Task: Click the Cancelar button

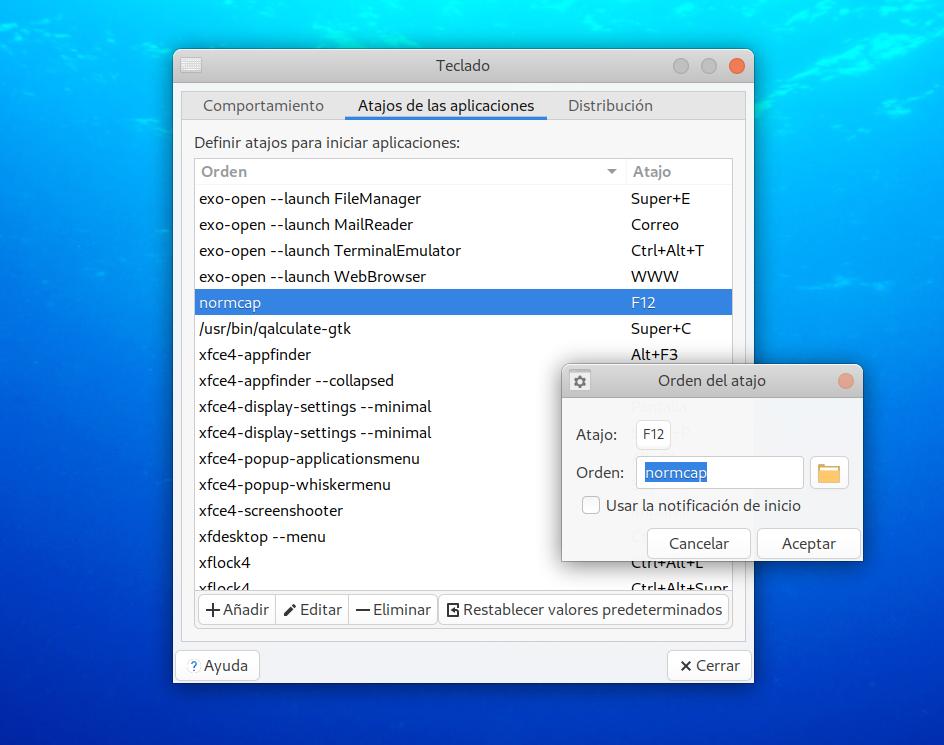Action: (x=699, y=544)
